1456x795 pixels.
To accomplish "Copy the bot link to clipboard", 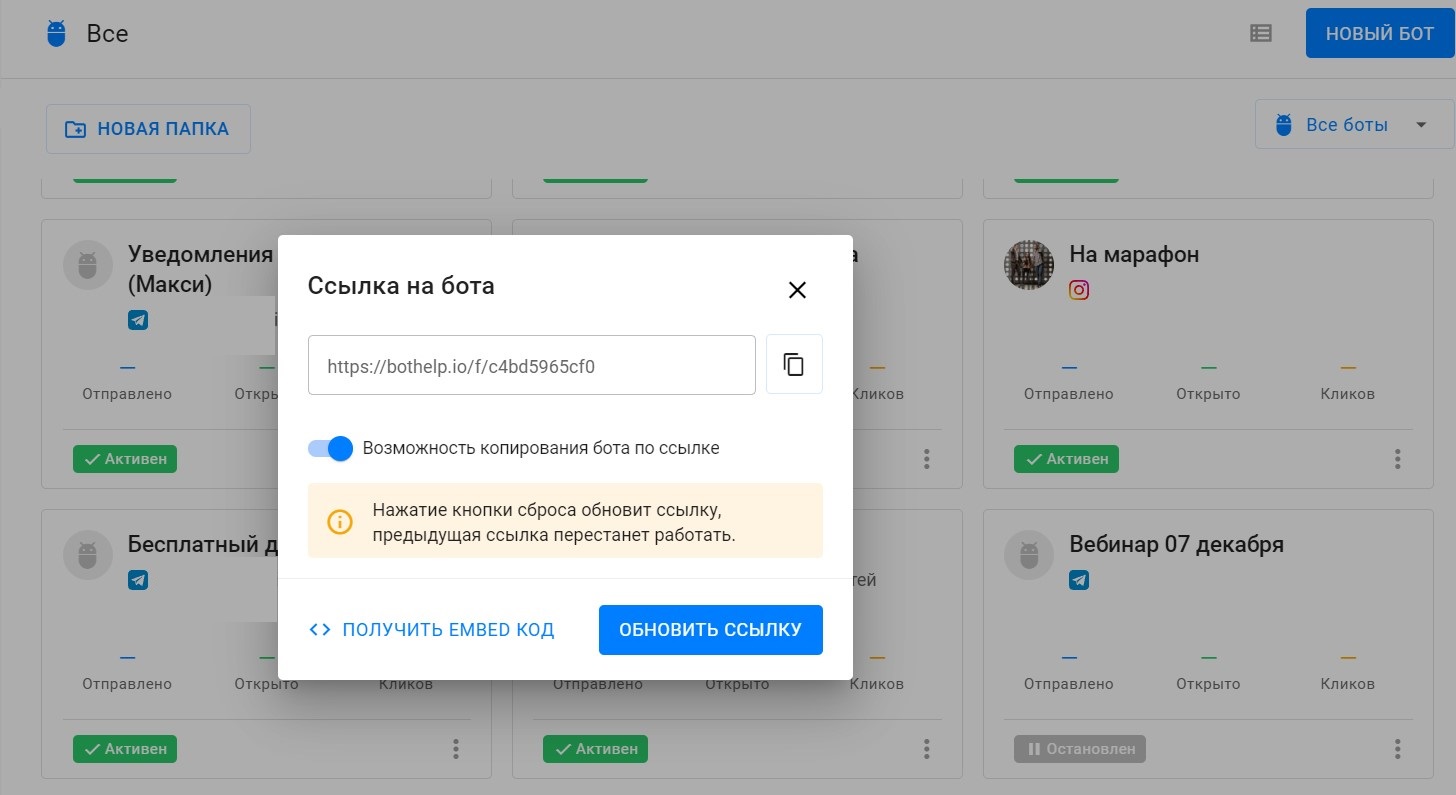I will (794, 365).
